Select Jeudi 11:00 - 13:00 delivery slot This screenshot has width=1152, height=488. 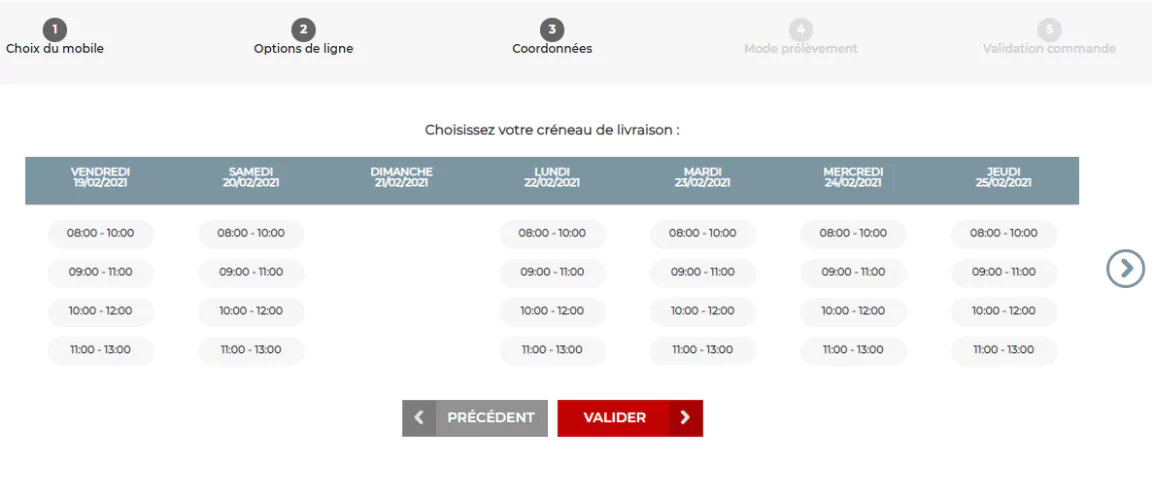click(1004, 350)
